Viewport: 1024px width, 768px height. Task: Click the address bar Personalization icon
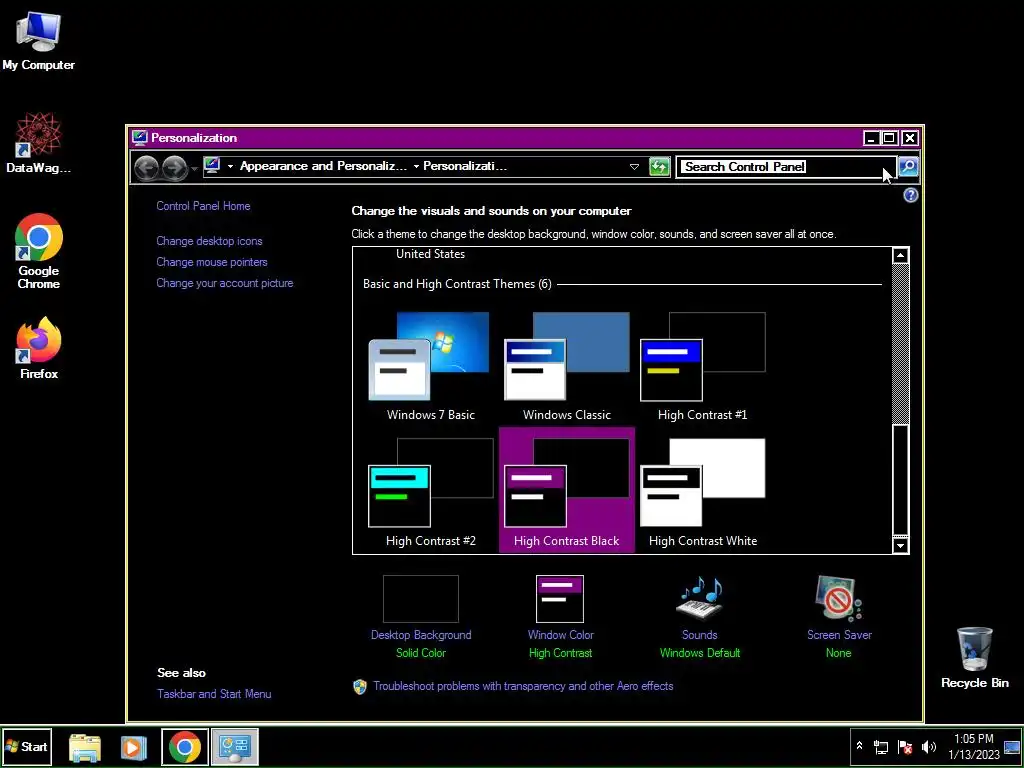(212, 166)
